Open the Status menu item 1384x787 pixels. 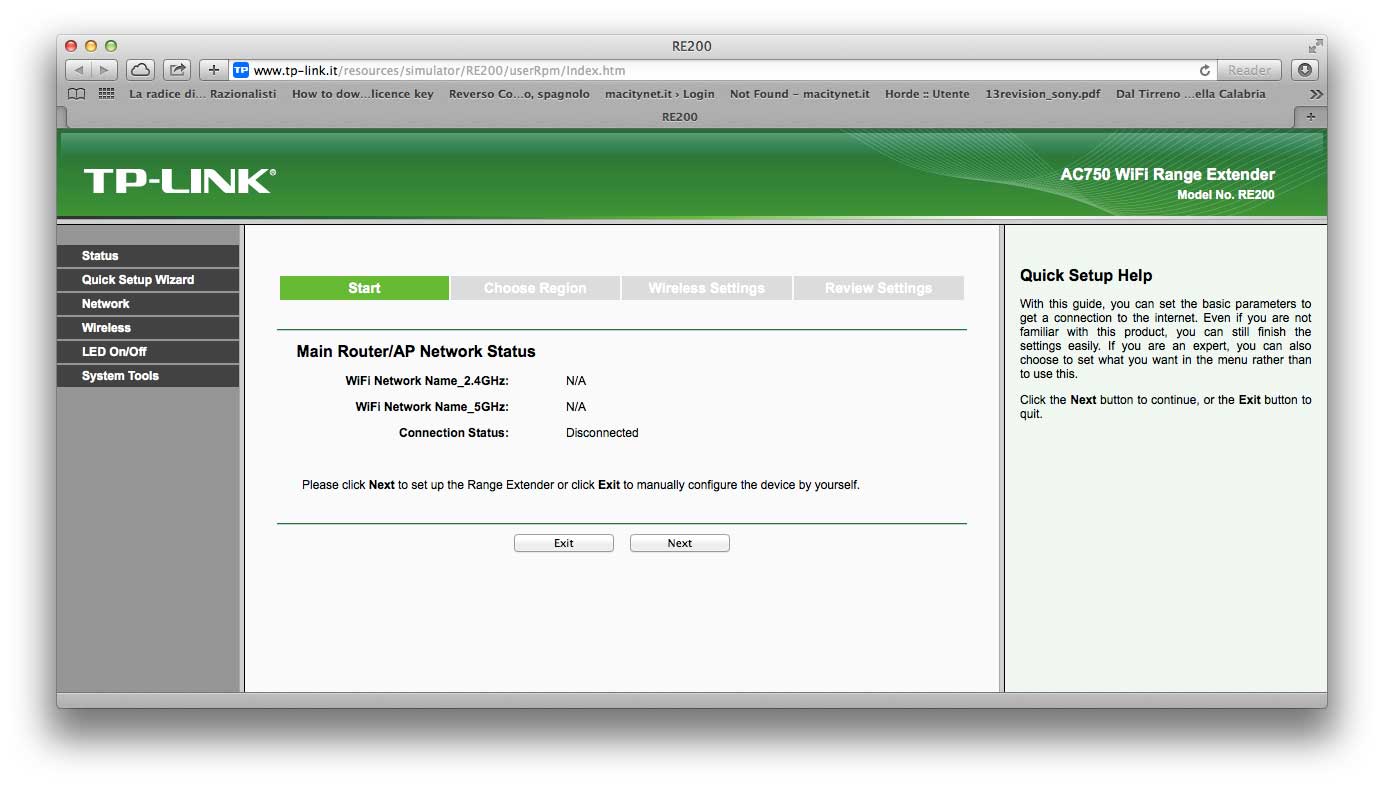pyautogui.click(x=148, y=256)
